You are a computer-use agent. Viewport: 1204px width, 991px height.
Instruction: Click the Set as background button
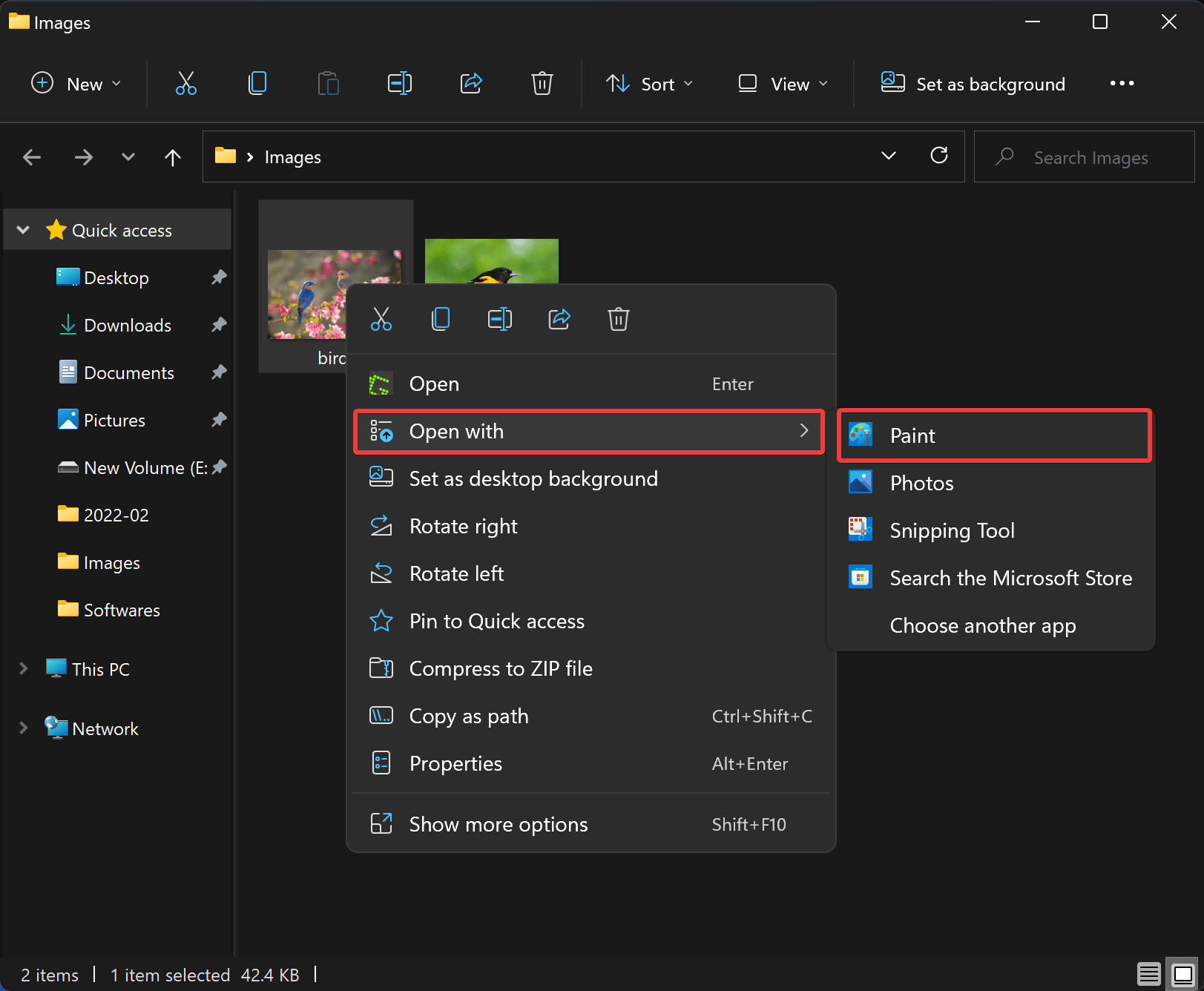coord(972,83)
